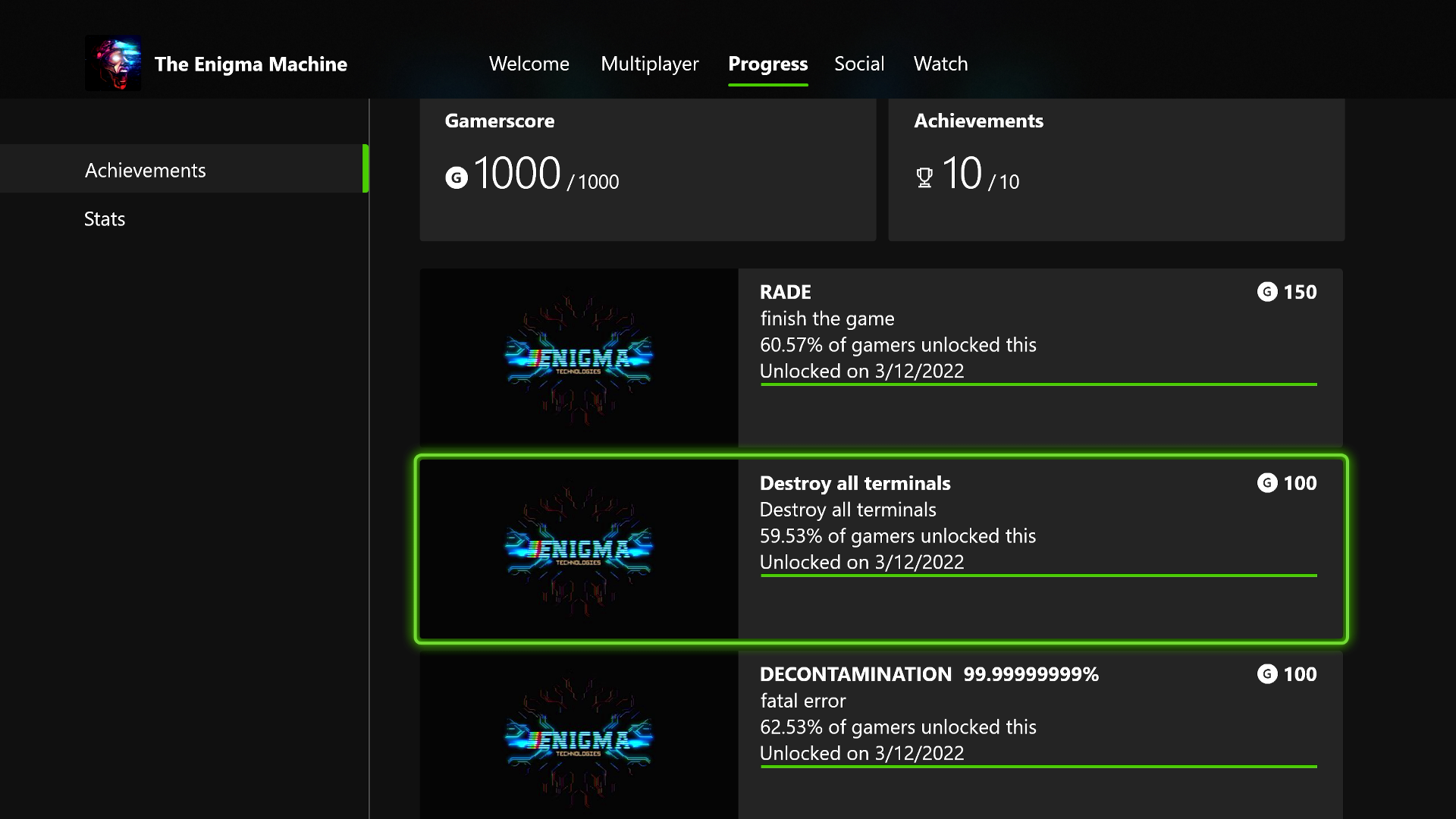1456x819 pixels.
Task: Switch to the Welcome tab
Action: (529, 64)
